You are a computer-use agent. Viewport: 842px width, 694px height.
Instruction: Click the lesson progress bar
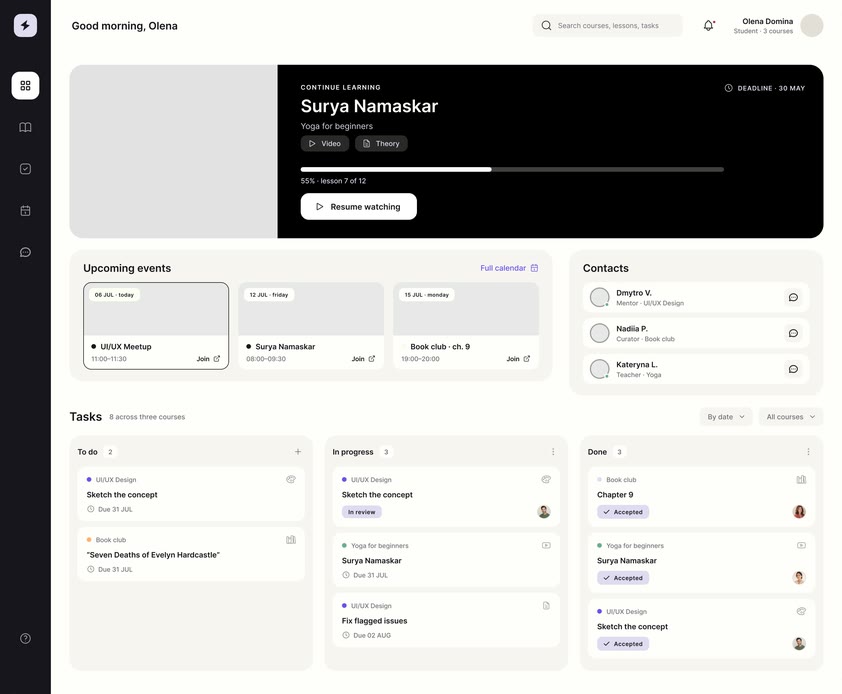point(512,169)
